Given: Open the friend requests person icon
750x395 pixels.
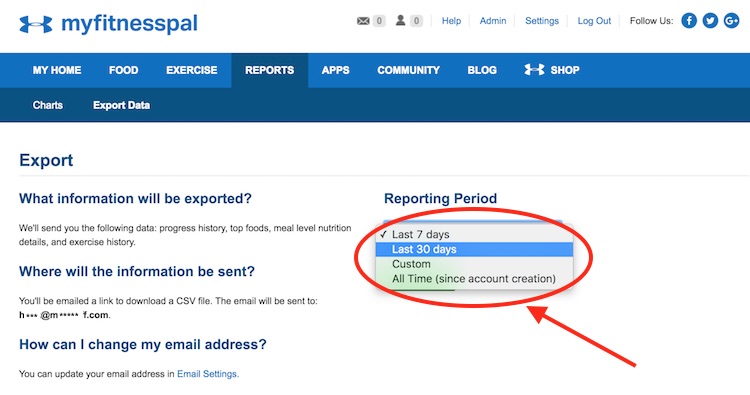Looking at the screenshot, I should [x=401, y=21].
